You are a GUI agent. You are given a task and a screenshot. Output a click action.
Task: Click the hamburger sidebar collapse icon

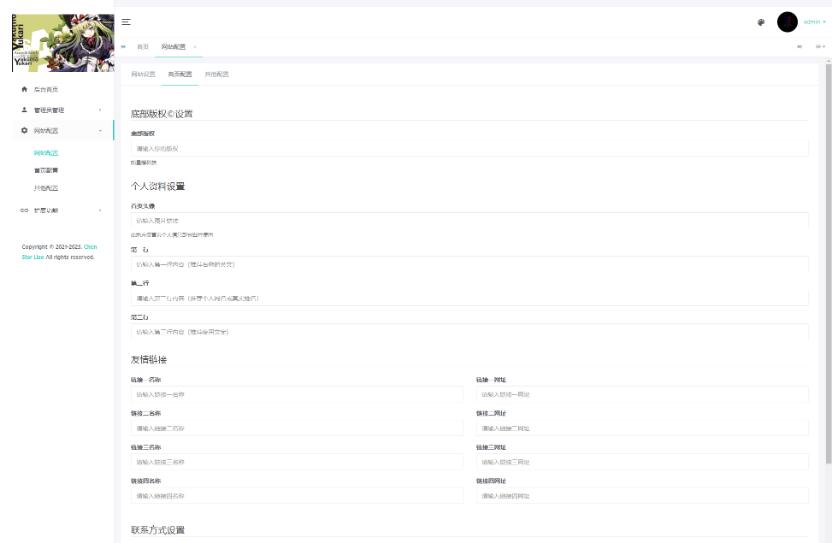[125, 21]
